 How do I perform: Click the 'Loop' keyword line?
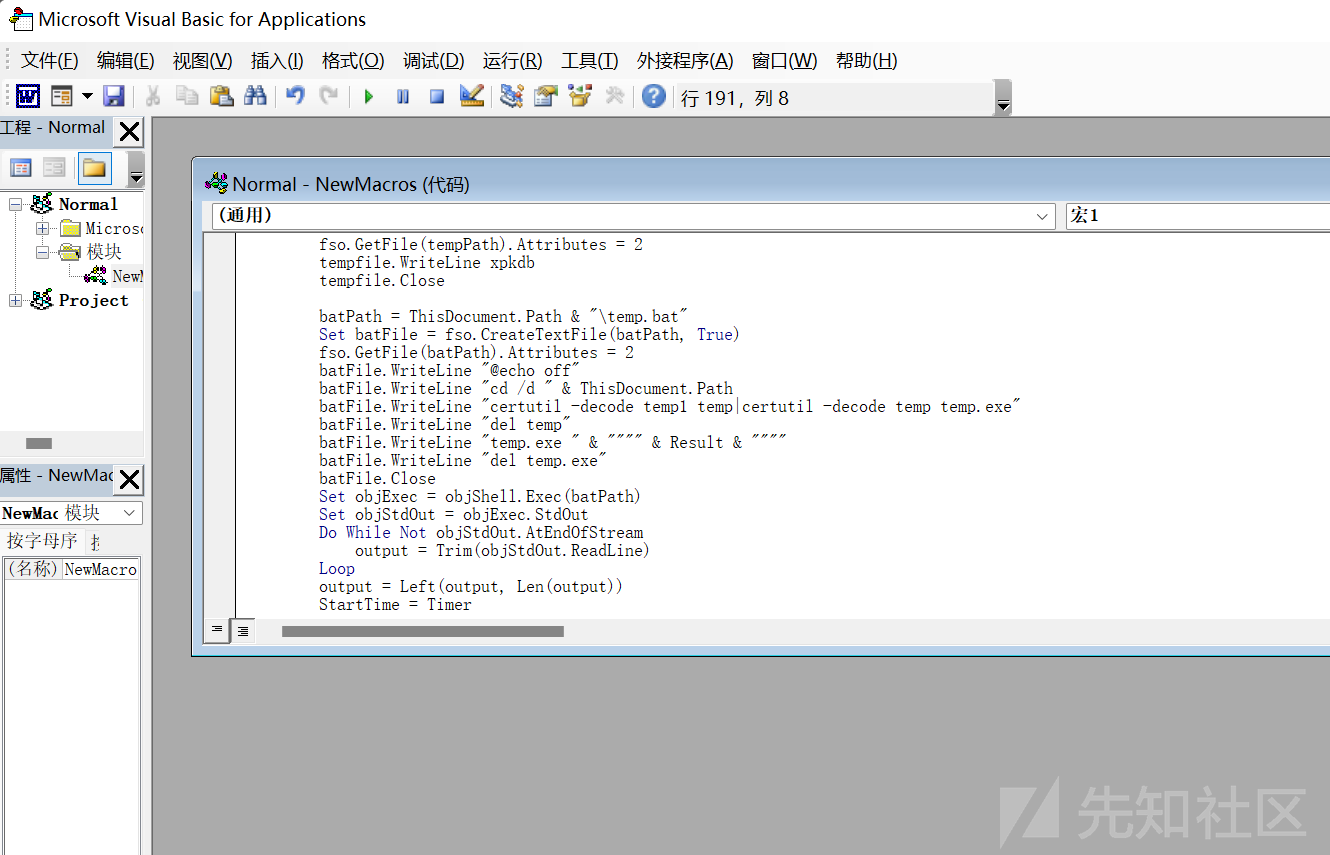(x=337, y=569)
